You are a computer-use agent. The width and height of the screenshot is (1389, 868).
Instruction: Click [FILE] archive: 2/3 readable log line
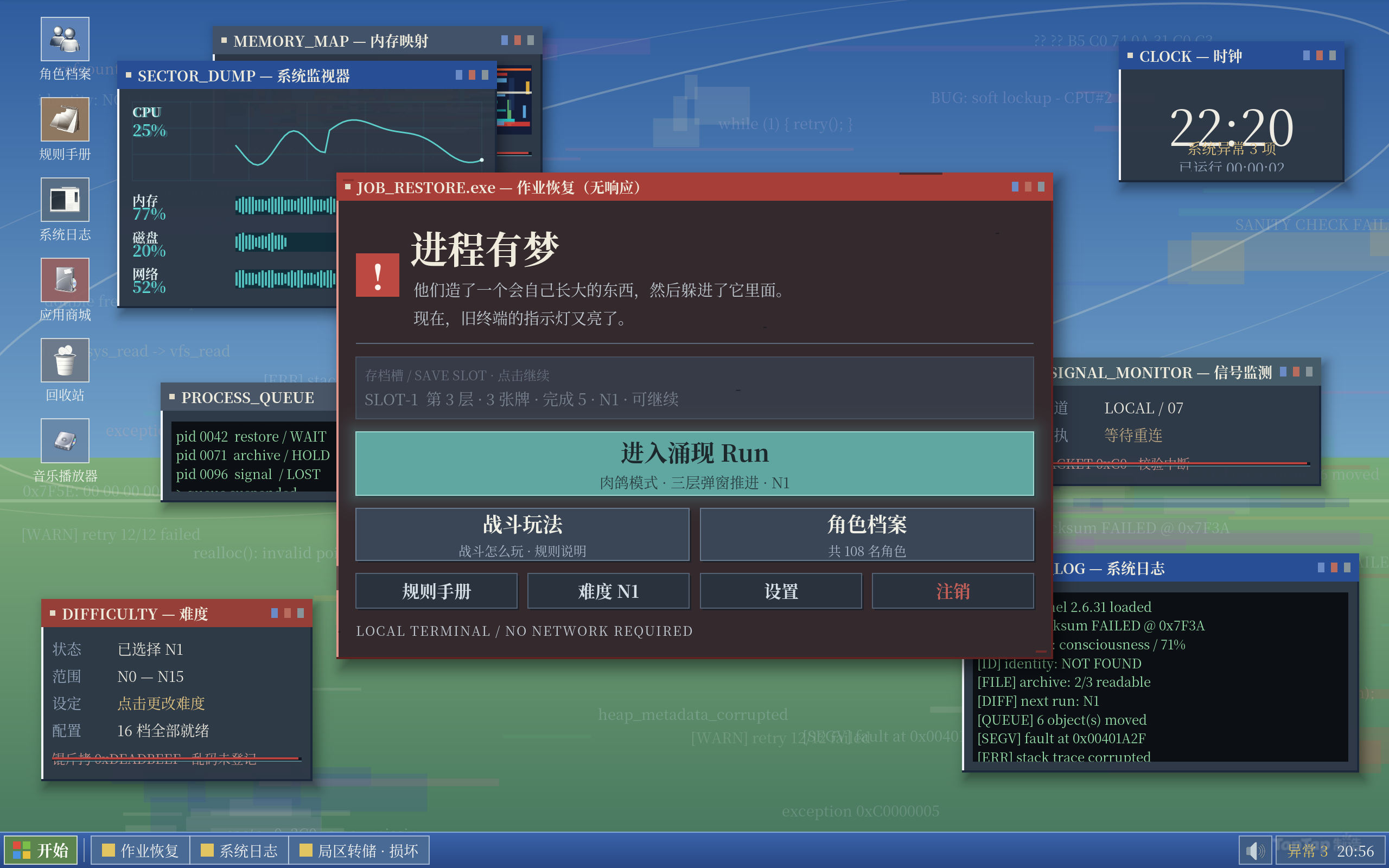1063,682
